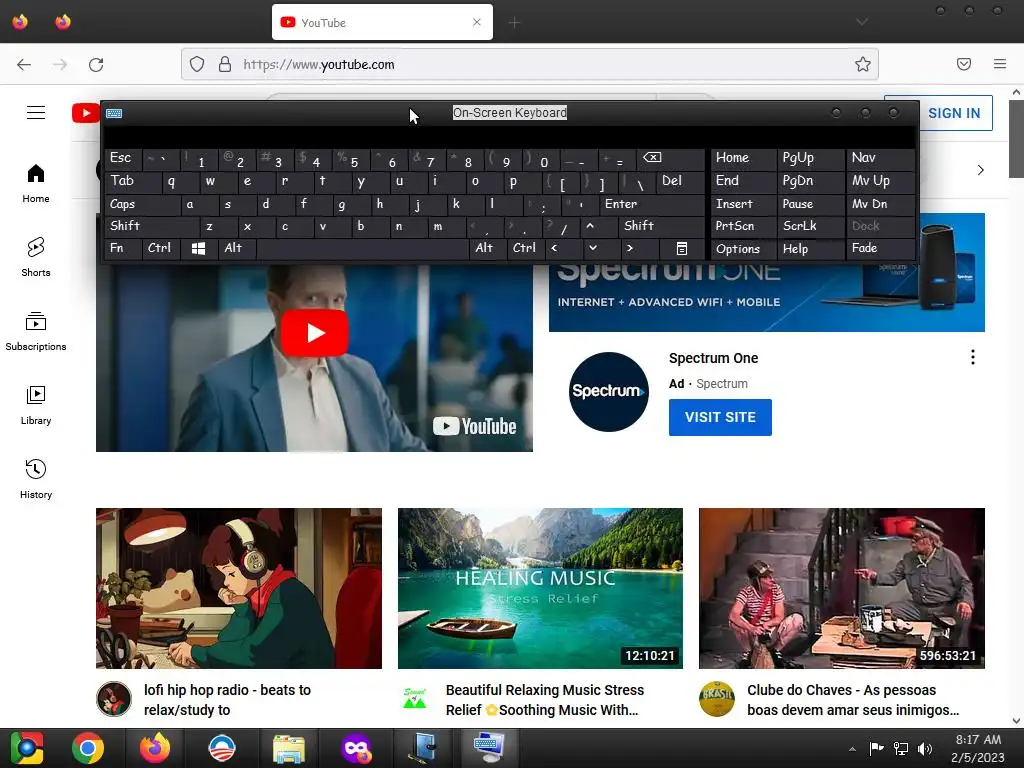Click the On-Screen Keyboard window icon
The image size is (1024, 768).
click(x=114, y=113)
